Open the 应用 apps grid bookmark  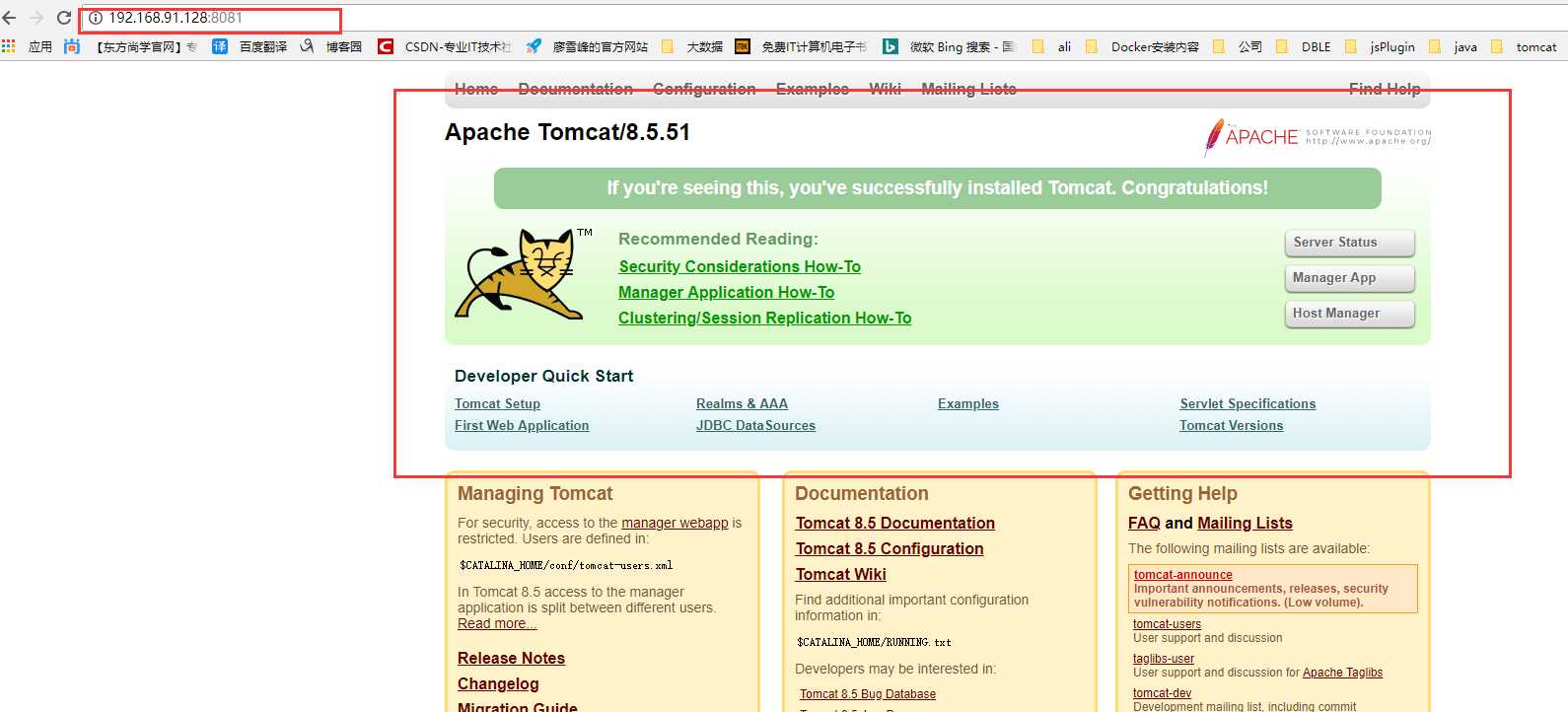click(28, 46)
